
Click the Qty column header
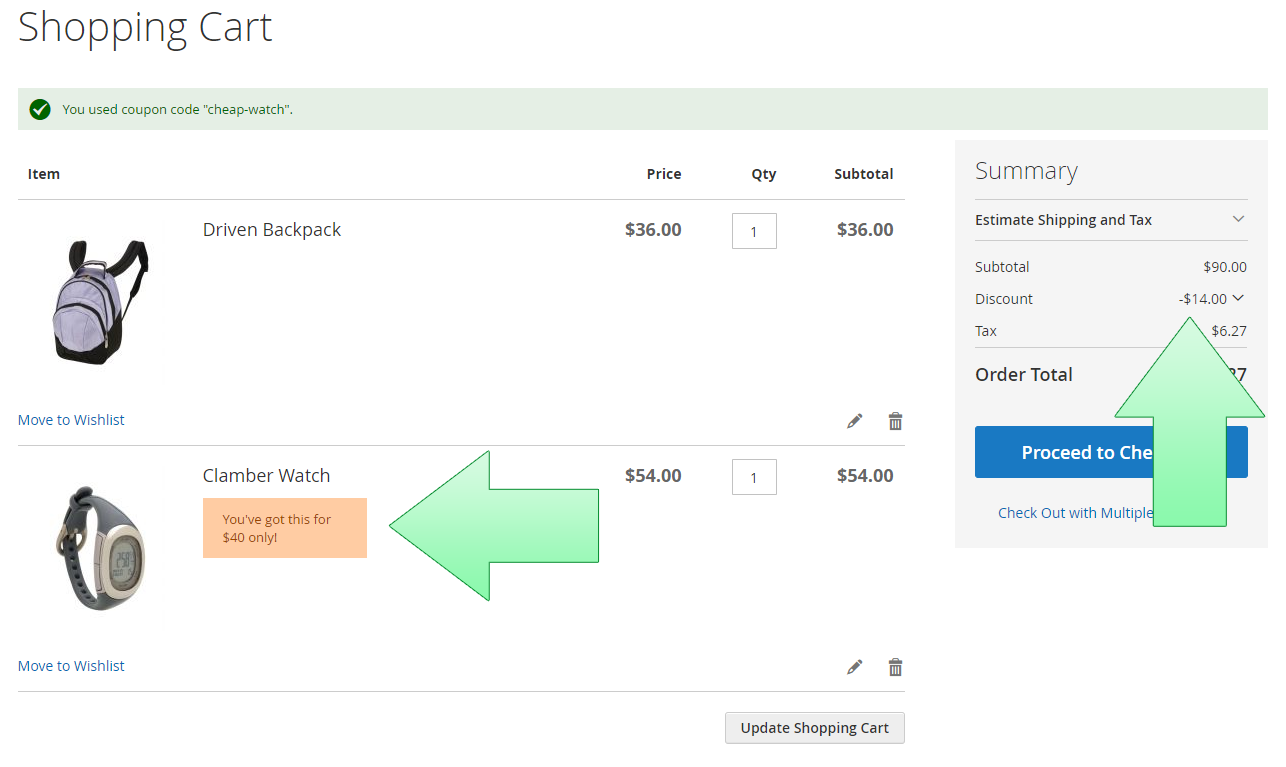[764, 174]
